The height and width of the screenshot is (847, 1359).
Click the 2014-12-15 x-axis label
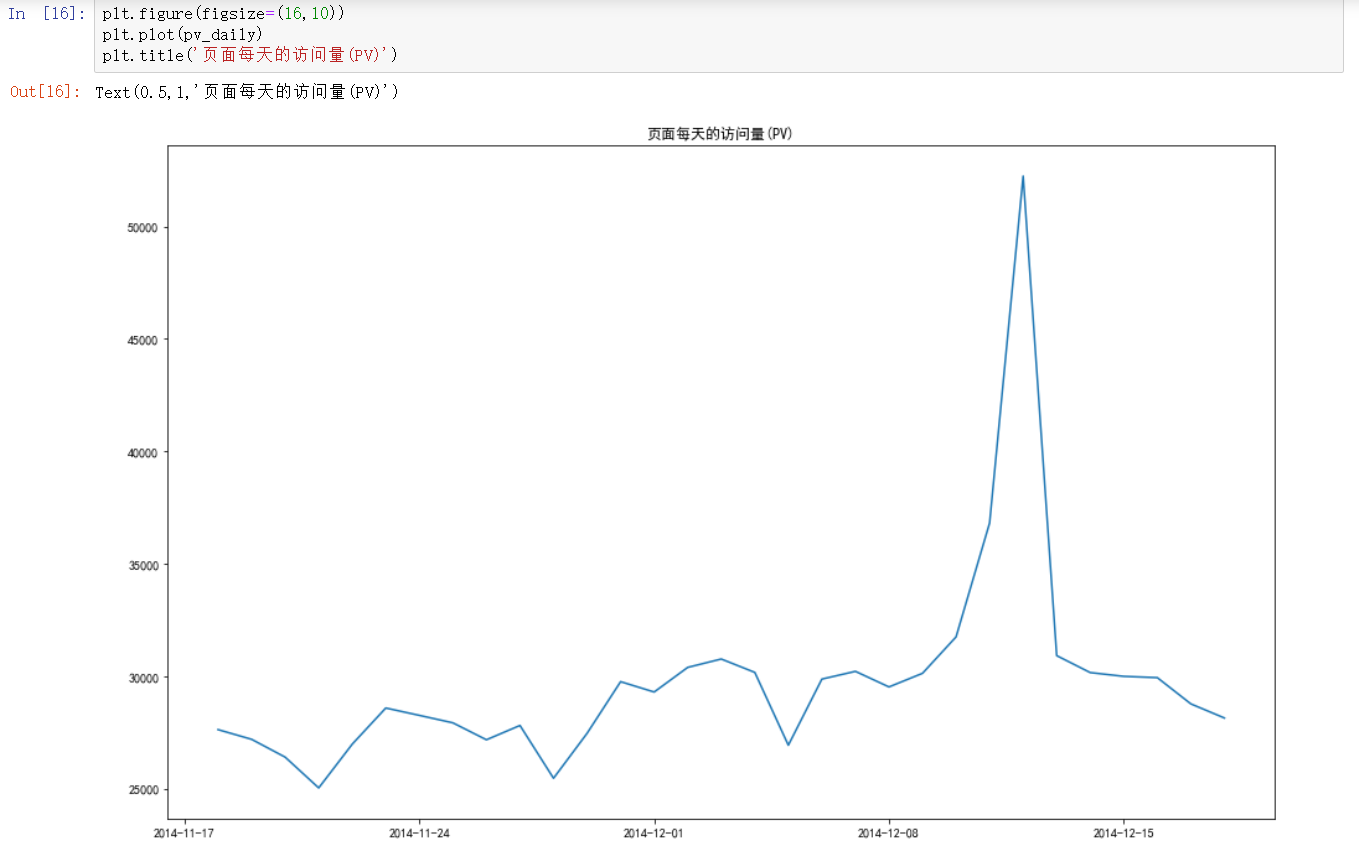point(1125,831)
